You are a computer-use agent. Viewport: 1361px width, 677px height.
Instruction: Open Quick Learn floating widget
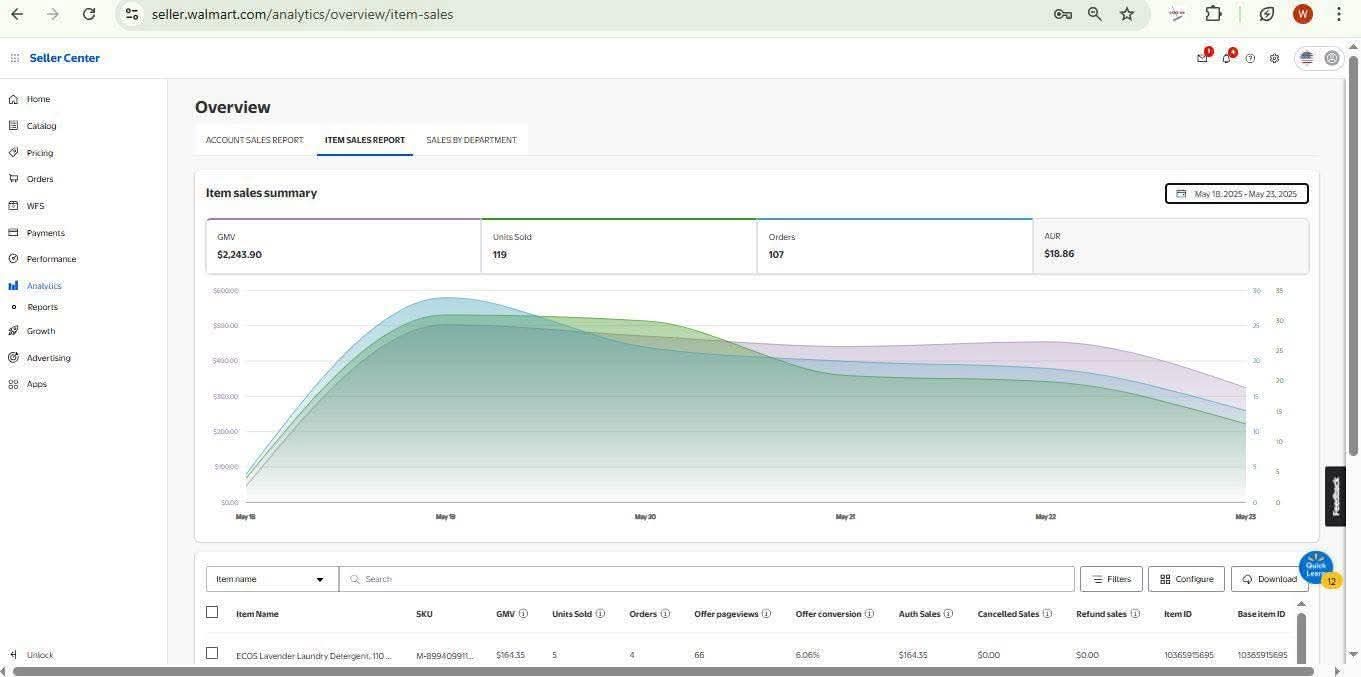click(1315, 567)
